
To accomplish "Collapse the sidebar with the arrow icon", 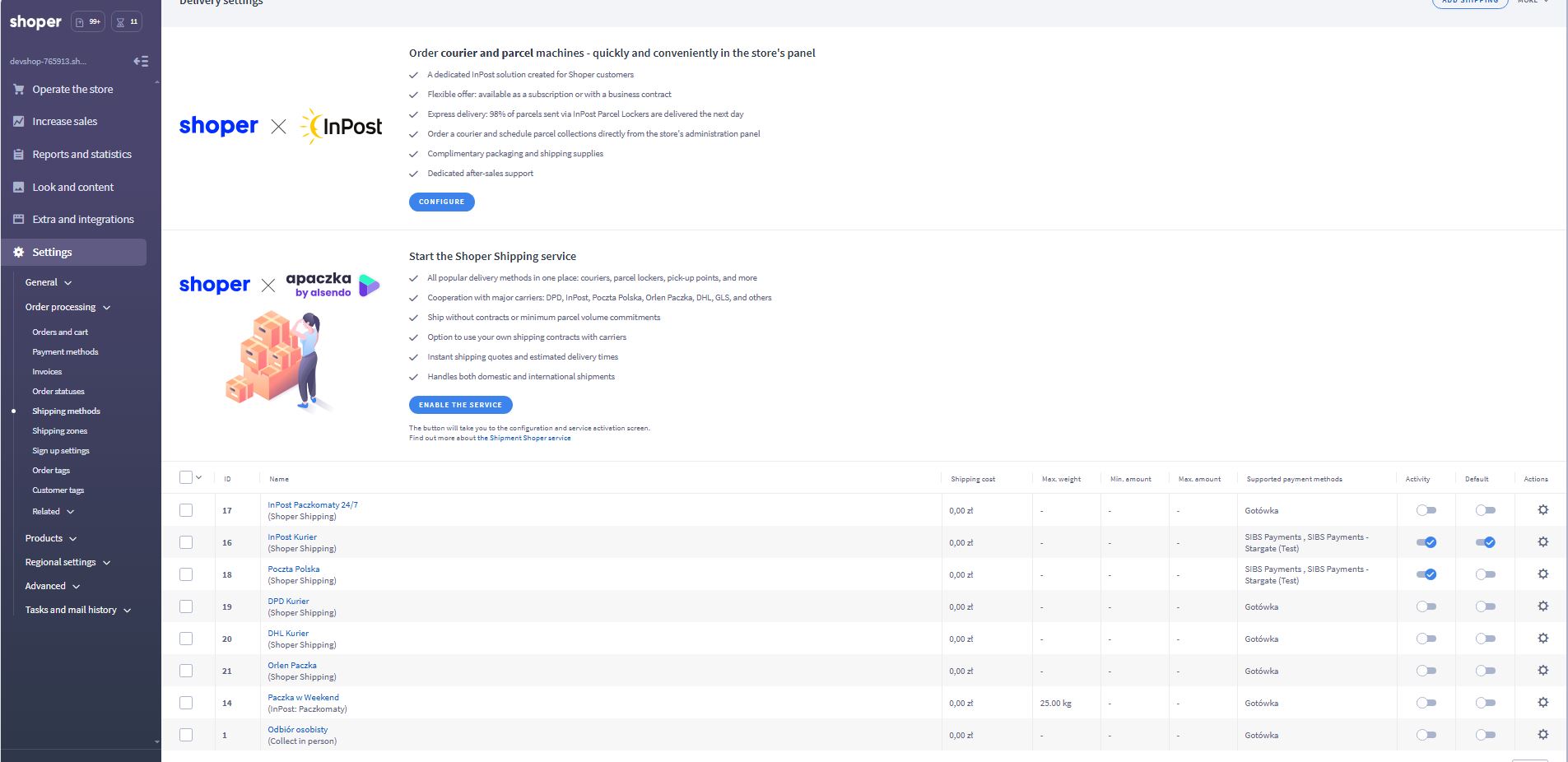I will coord(141,61).
